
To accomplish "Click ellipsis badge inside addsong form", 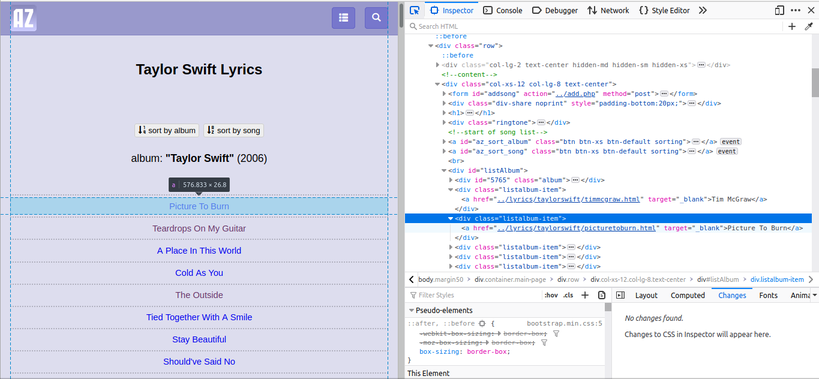I will 664,94.
